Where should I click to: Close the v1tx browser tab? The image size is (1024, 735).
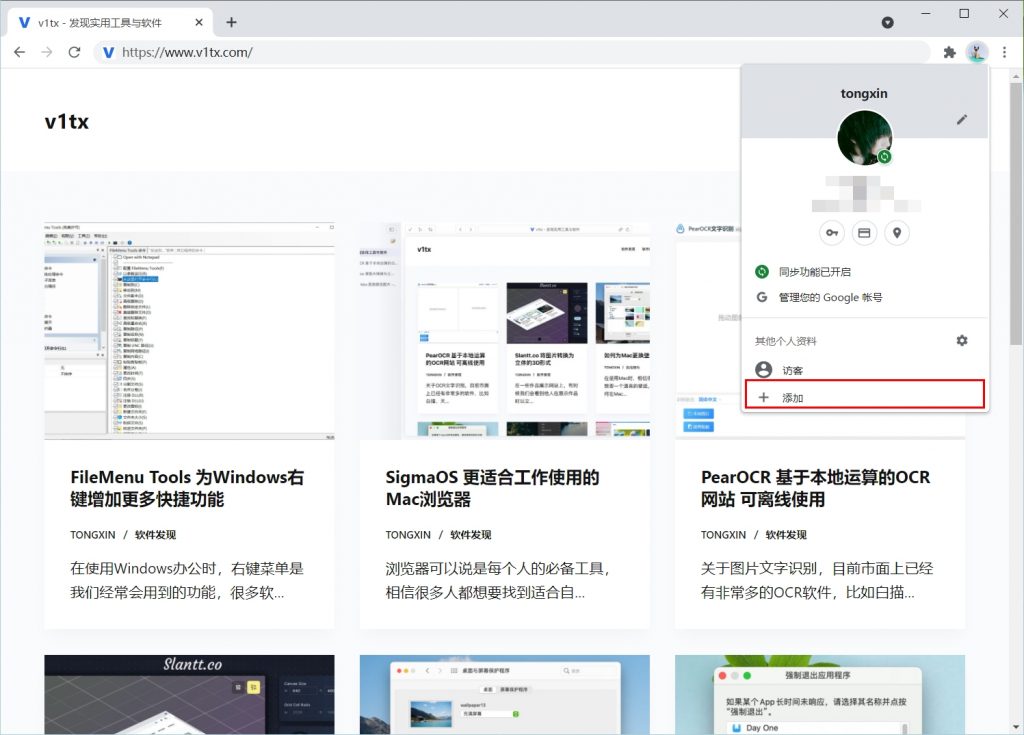point(199,22)
